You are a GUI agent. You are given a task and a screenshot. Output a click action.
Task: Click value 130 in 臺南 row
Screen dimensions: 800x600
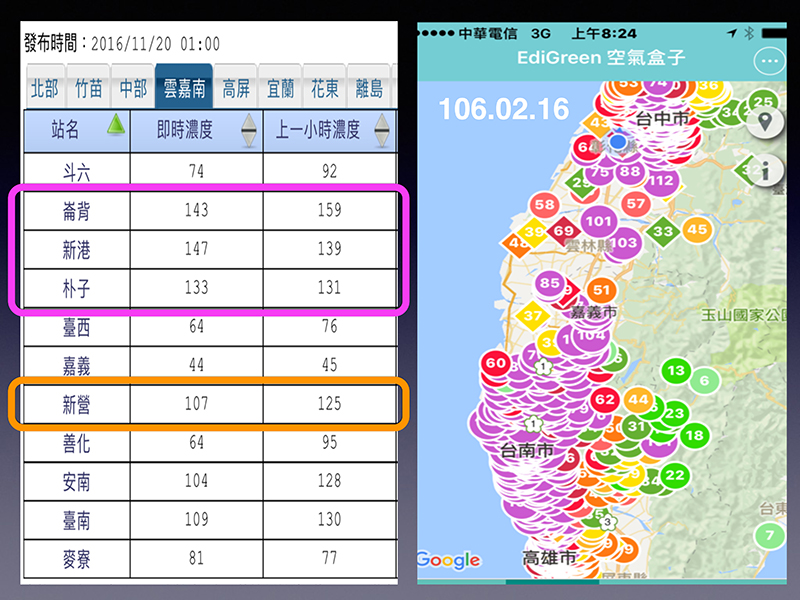pos(330,519)
